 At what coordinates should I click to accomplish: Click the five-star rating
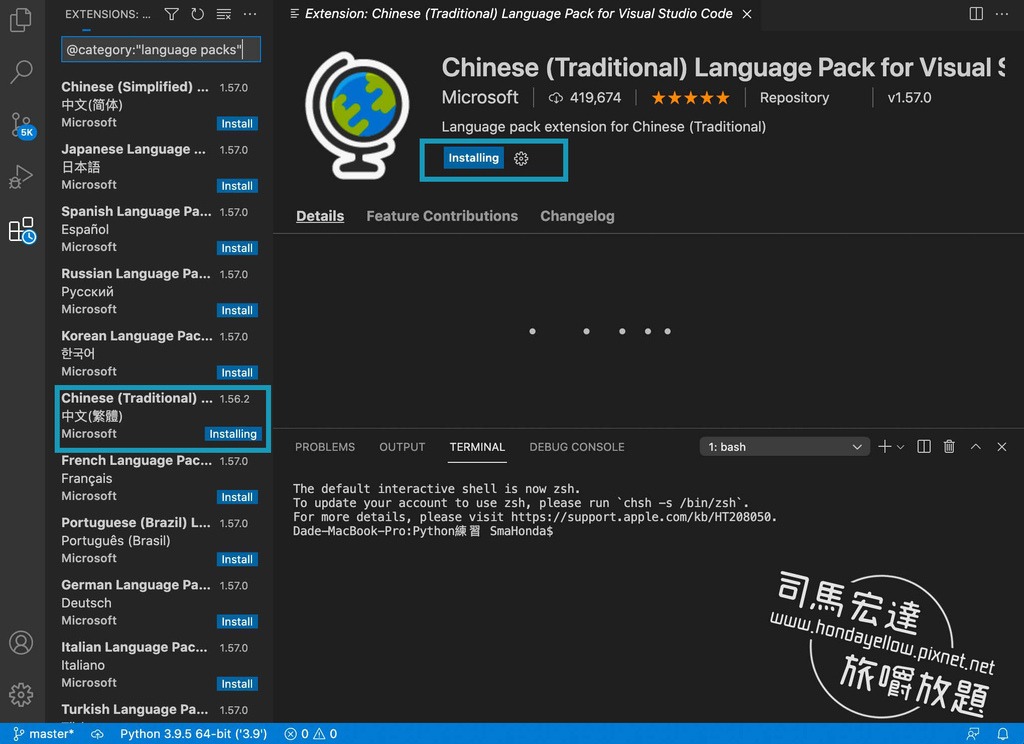coord(690,98)
